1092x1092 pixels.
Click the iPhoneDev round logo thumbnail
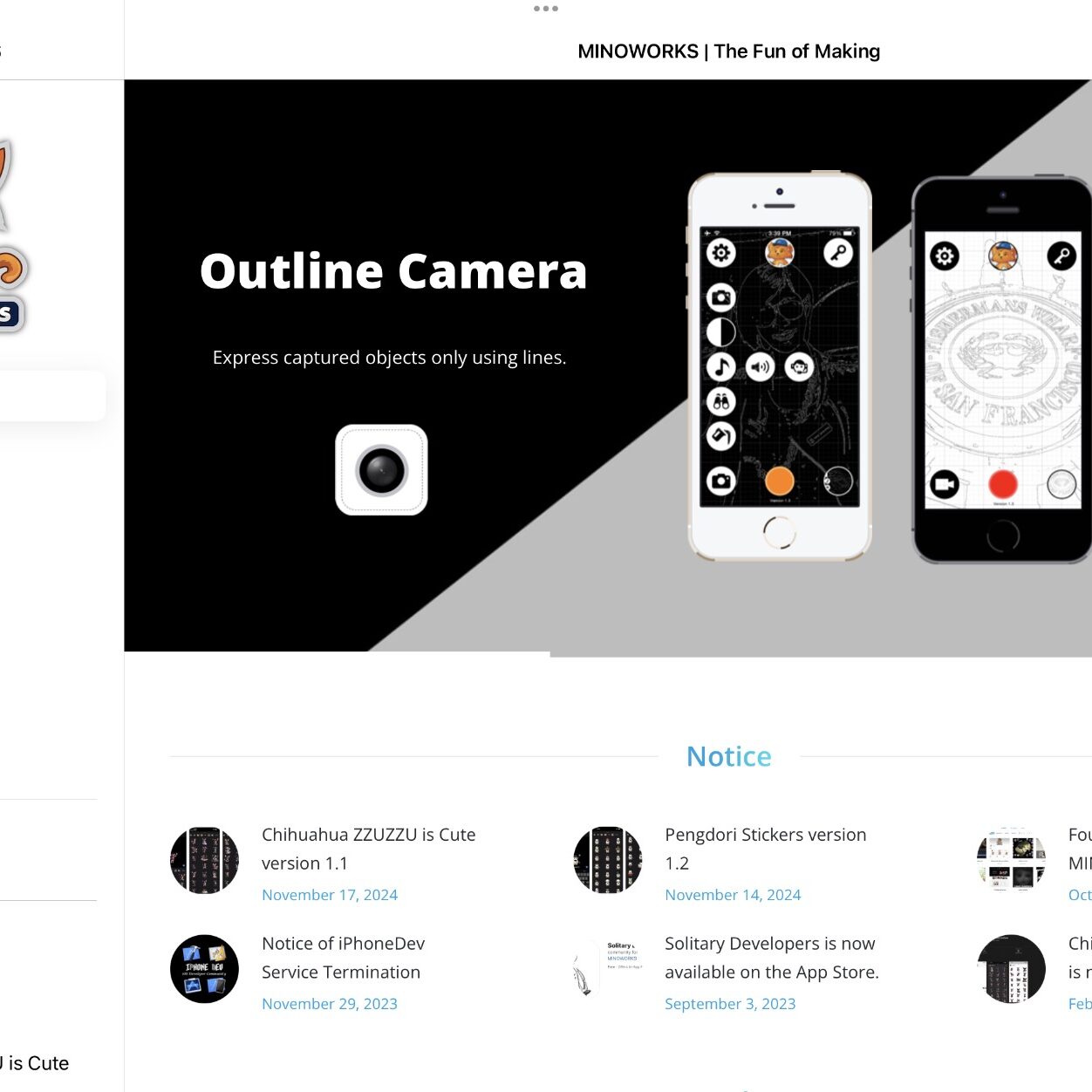click(x=204, y=969)
